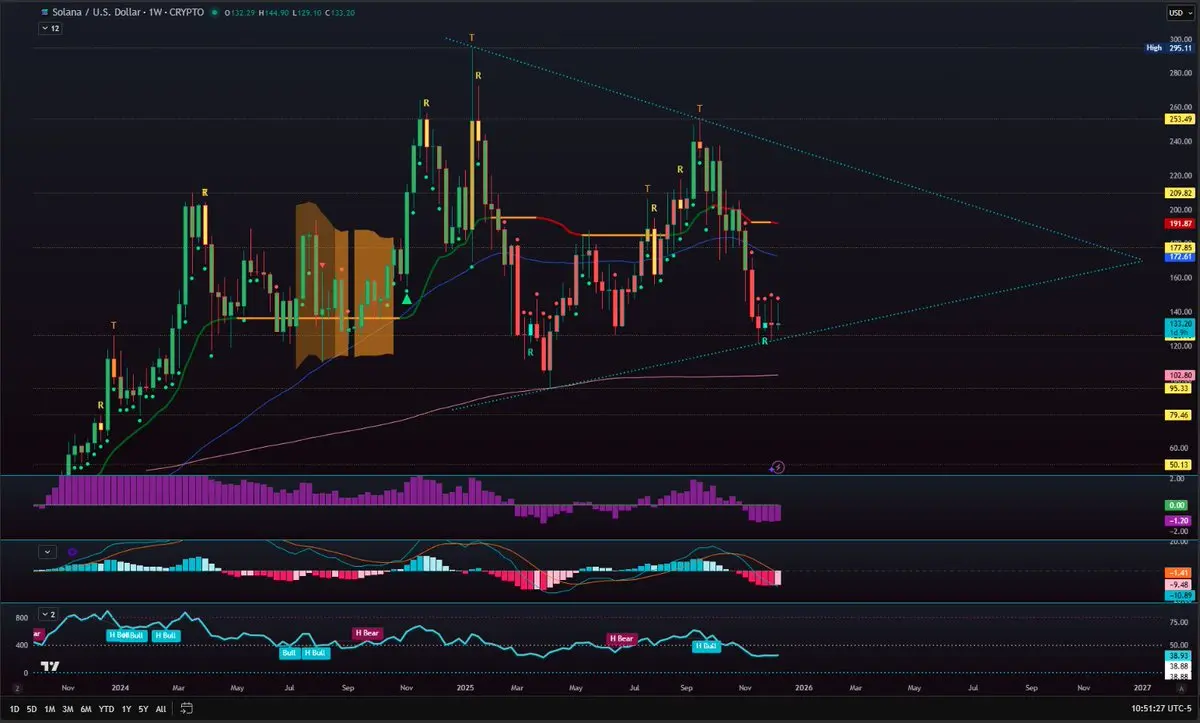
Task: Click the H Bear label near September 2024
Action: [369, 633]
